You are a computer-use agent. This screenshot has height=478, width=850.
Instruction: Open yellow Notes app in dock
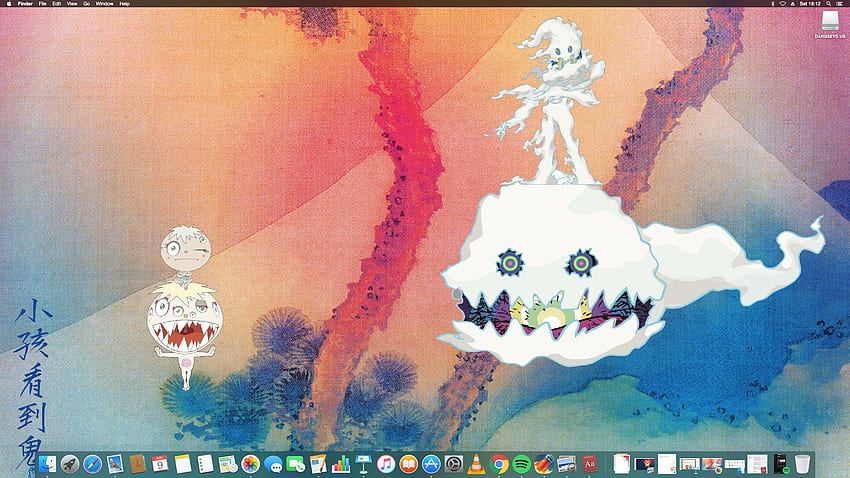point(183,464)
